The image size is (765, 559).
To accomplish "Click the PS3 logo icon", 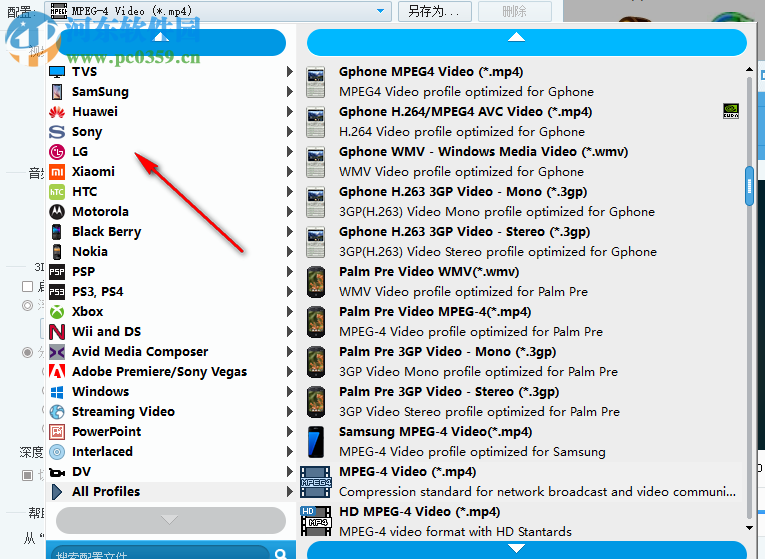I will coord(57,292).
